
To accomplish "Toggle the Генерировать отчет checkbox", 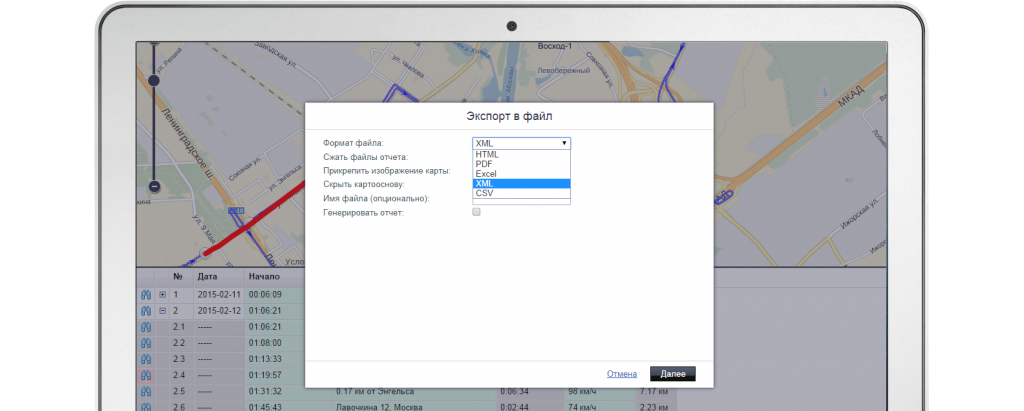I will 477,212.
